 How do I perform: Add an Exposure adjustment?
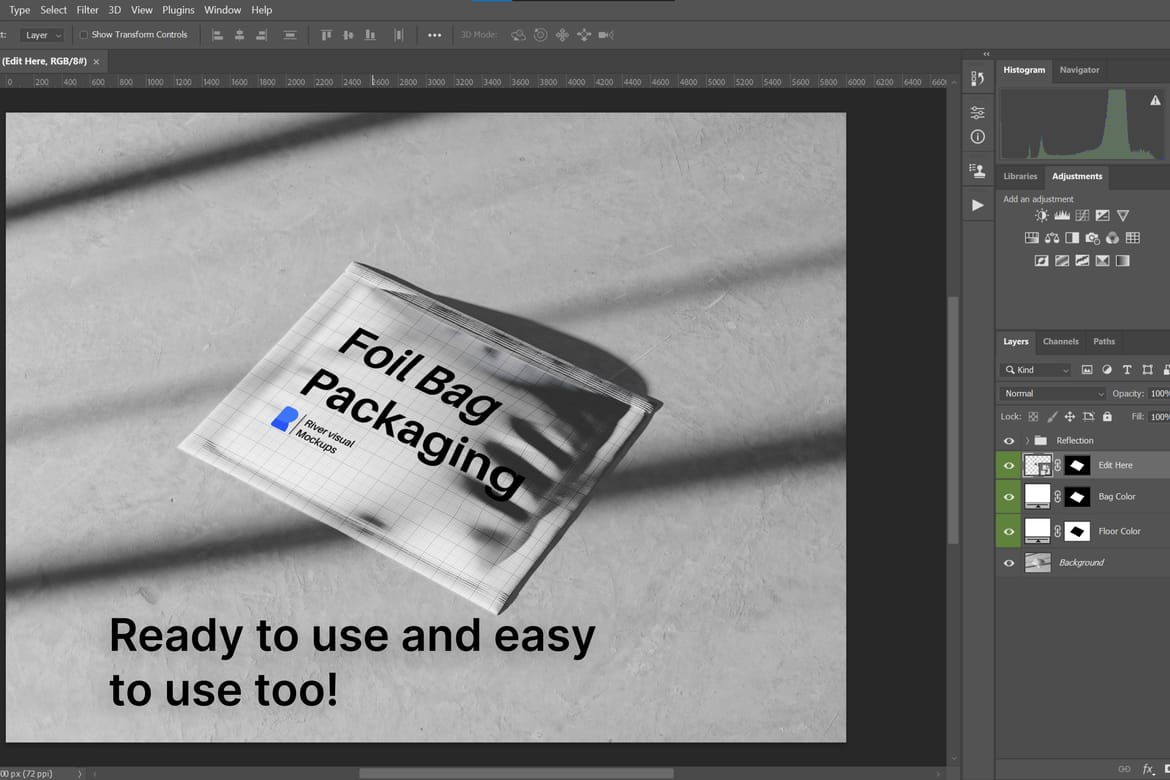tap(1102, 216)
